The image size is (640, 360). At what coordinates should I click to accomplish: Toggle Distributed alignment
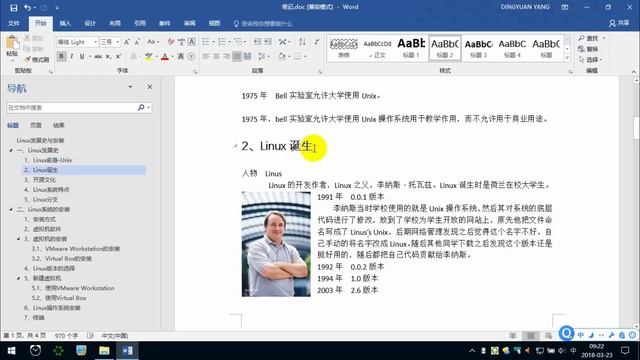[x=247, y=56]
